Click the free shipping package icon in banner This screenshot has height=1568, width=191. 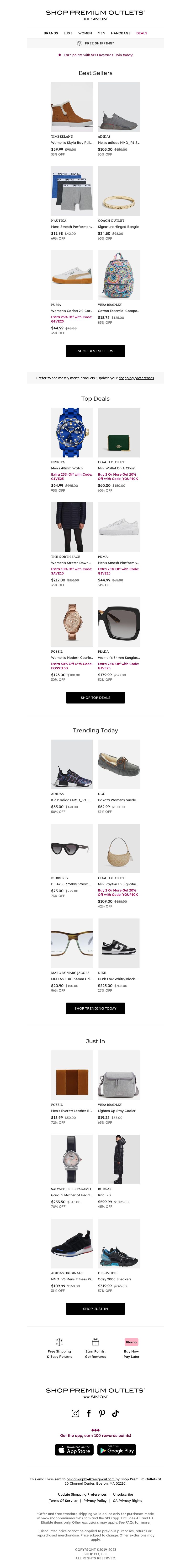80,43
